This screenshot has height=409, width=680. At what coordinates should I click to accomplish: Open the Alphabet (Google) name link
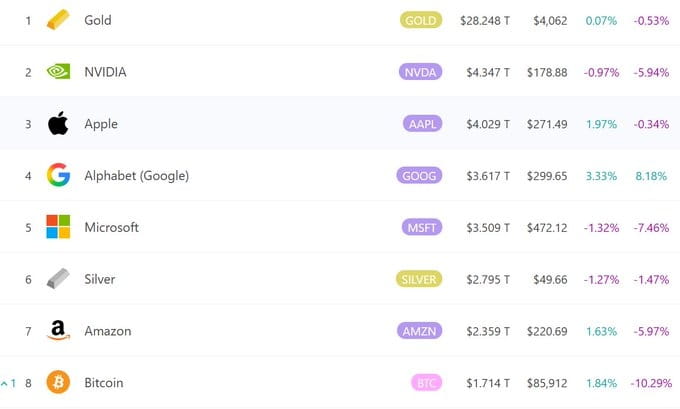tap(136, 176)
